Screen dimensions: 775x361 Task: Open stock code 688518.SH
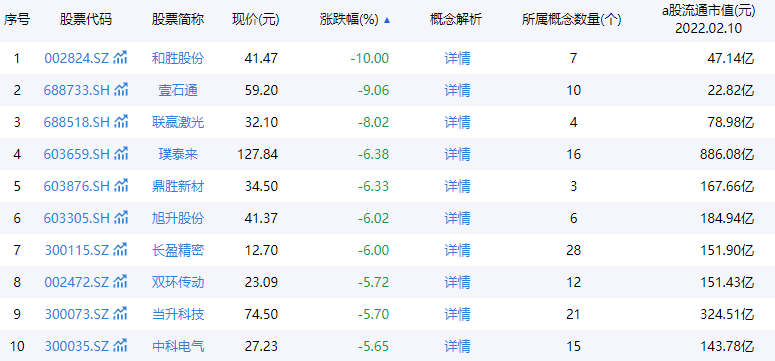[x=77, y=123]
